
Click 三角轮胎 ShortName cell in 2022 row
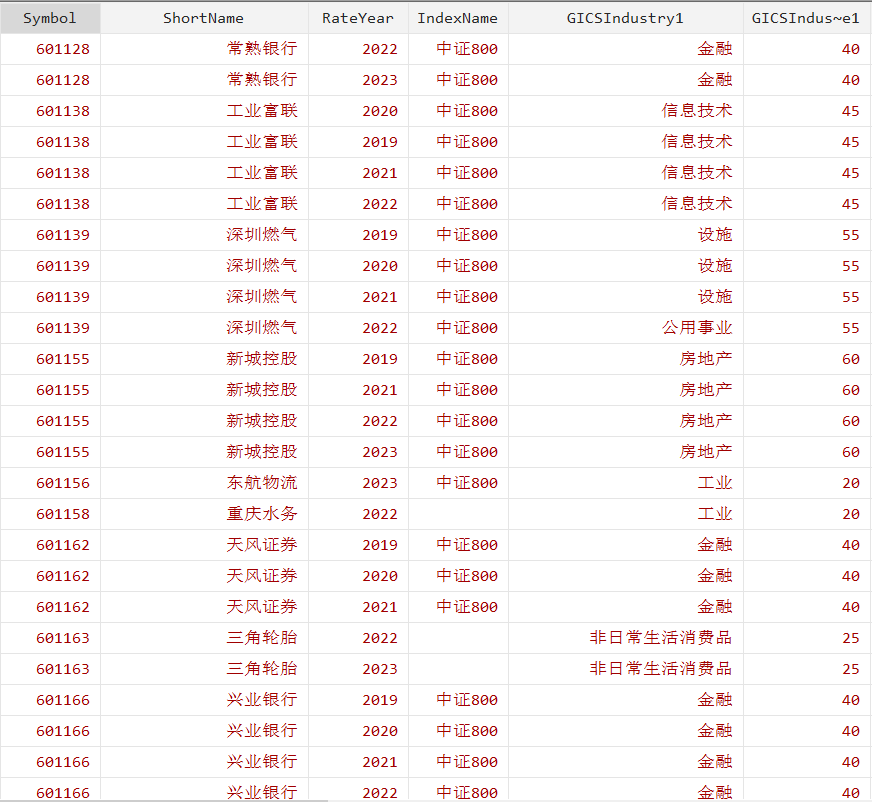pyautogui.click(x=204, y=638)
